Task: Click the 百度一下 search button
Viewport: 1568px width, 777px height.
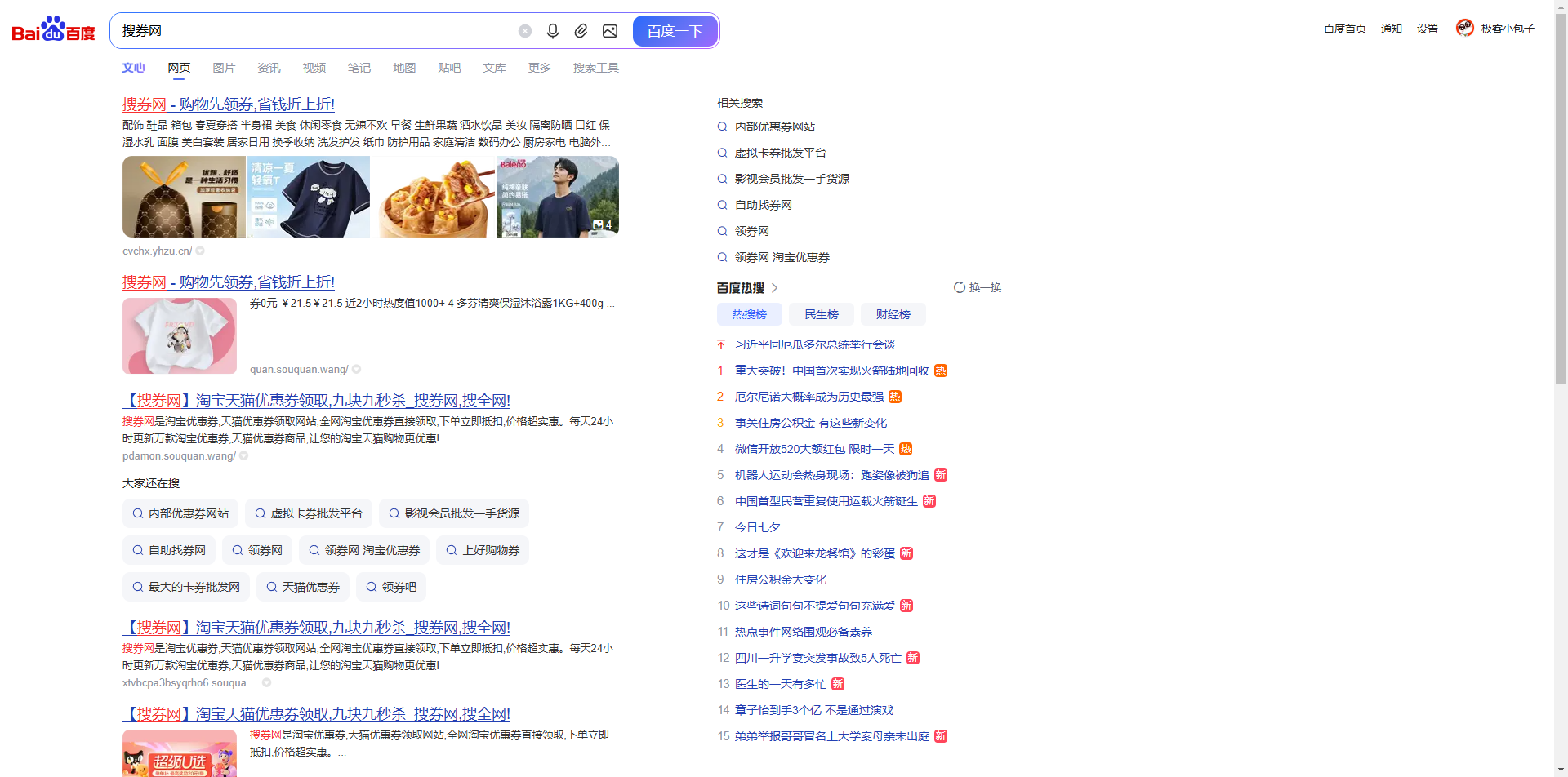Action: [675, 31]
